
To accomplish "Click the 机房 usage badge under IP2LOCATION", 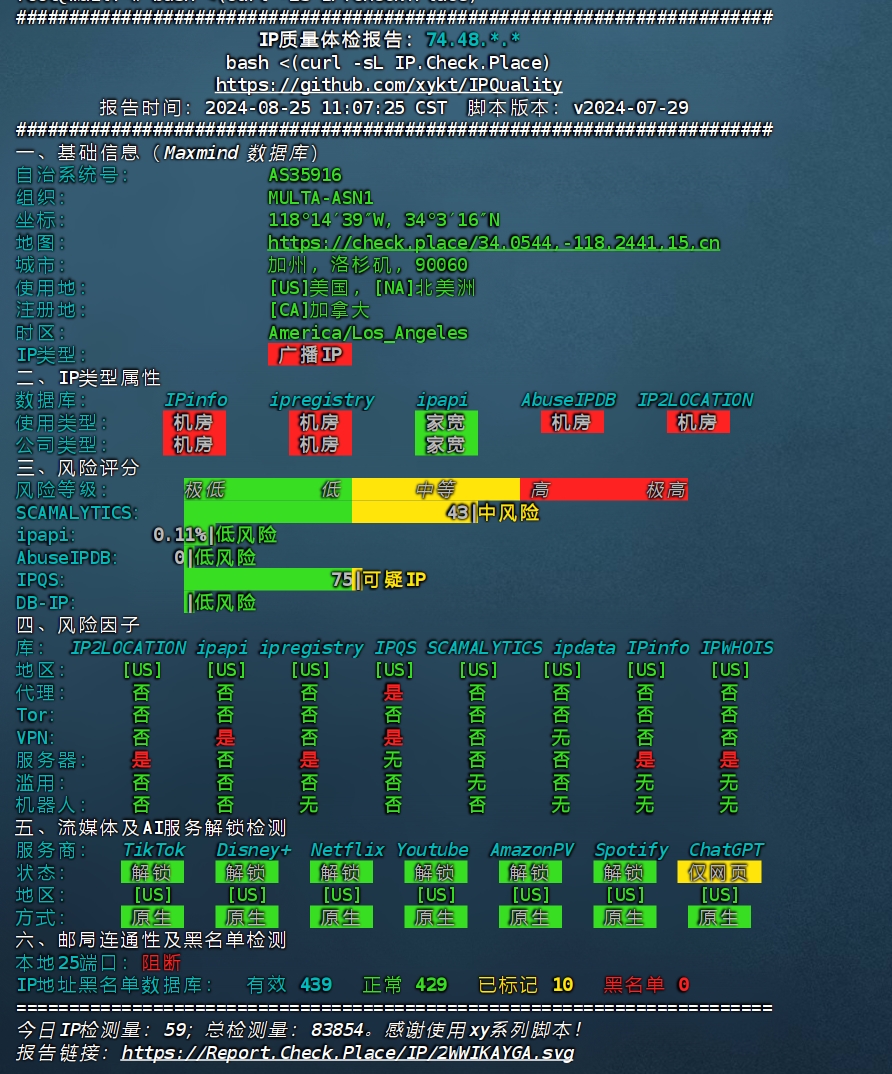I will pos(698,422).
